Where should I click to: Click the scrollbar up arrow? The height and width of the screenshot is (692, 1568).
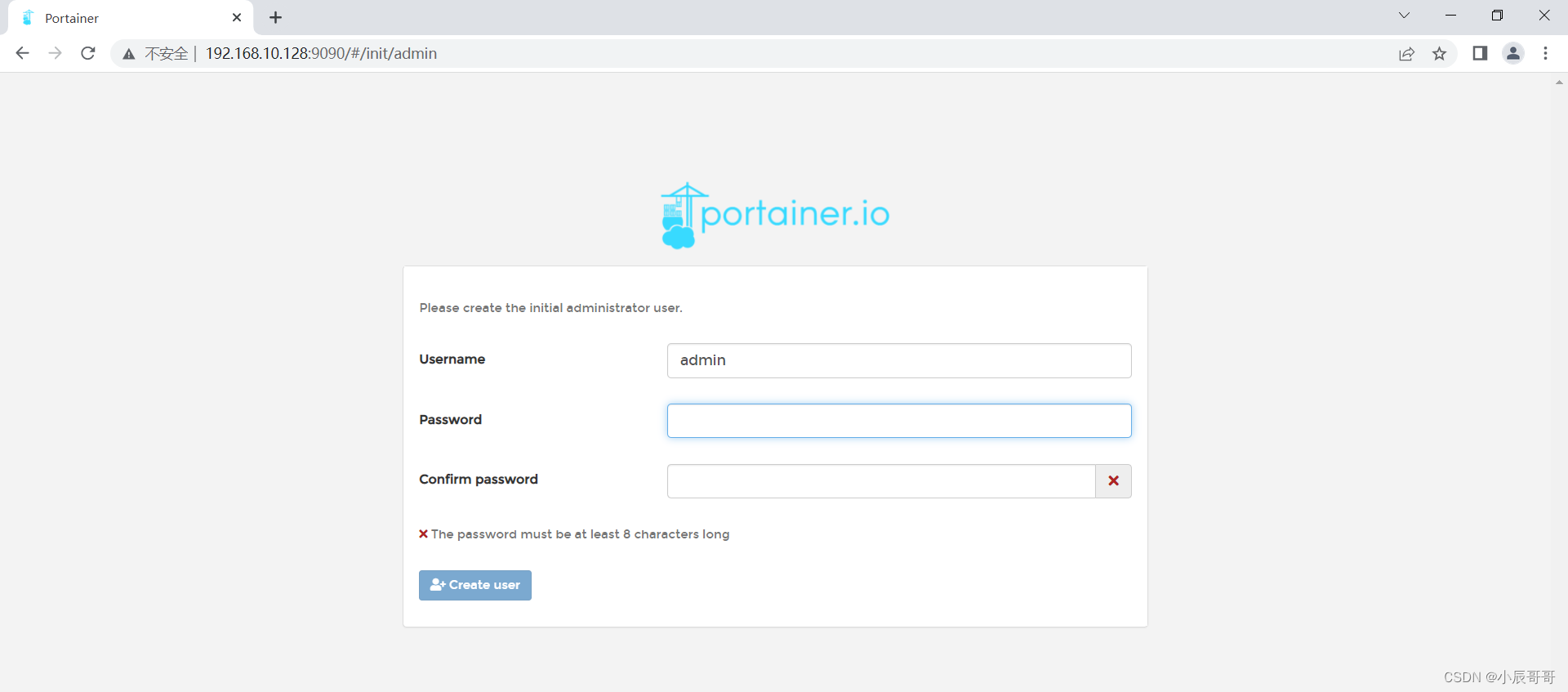tap(1559, 83)
